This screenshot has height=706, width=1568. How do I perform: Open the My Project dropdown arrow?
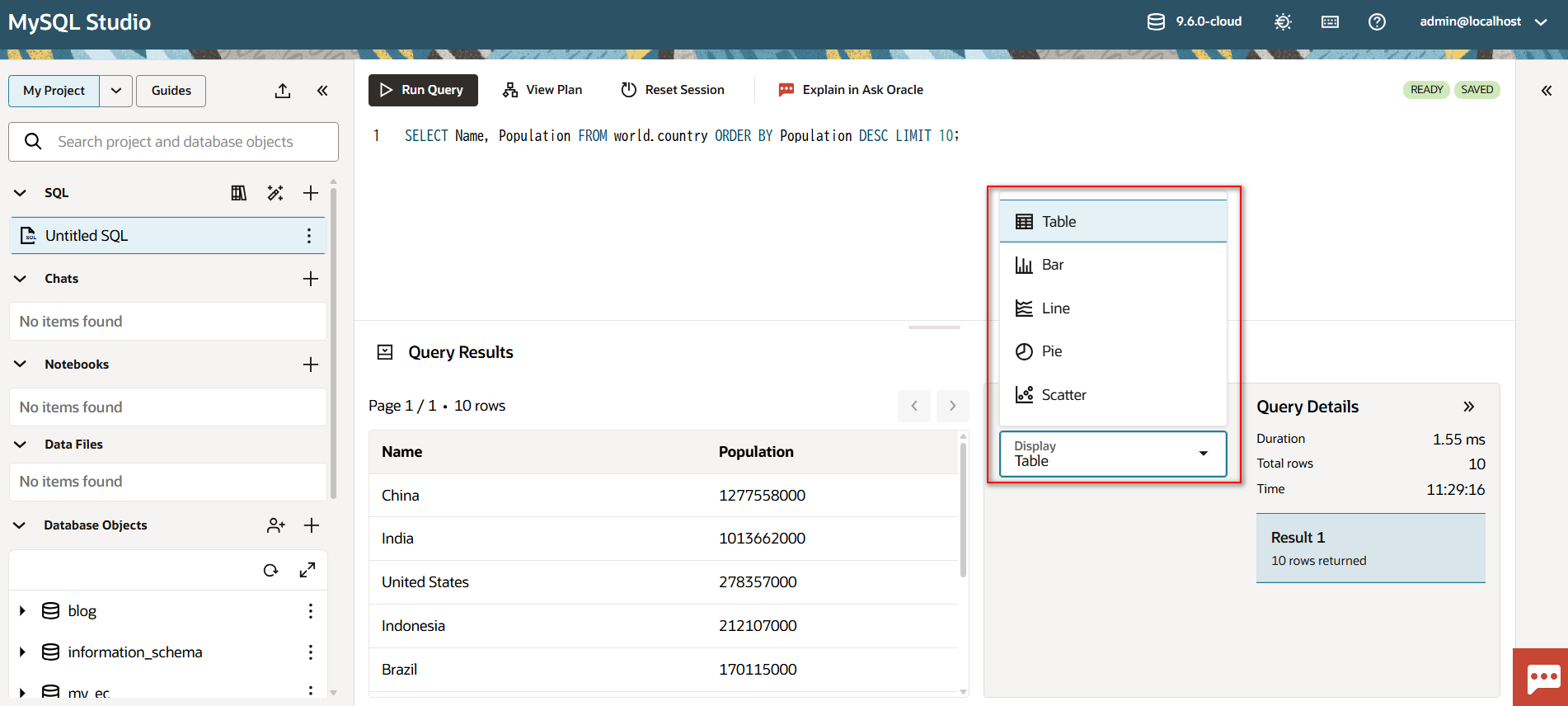tap(116, 91)
